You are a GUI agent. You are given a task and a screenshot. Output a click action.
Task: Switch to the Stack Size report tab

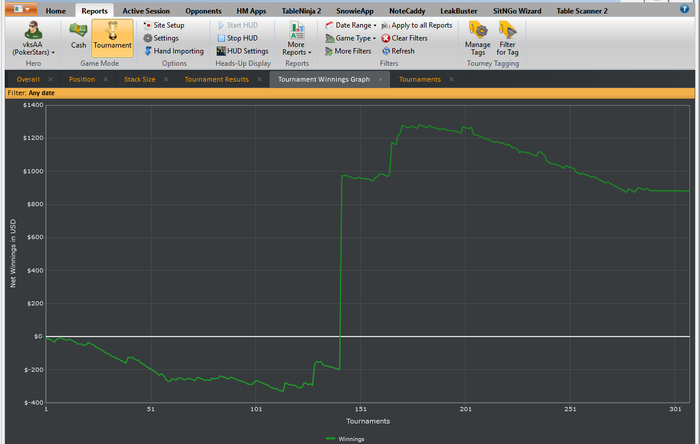140,79
